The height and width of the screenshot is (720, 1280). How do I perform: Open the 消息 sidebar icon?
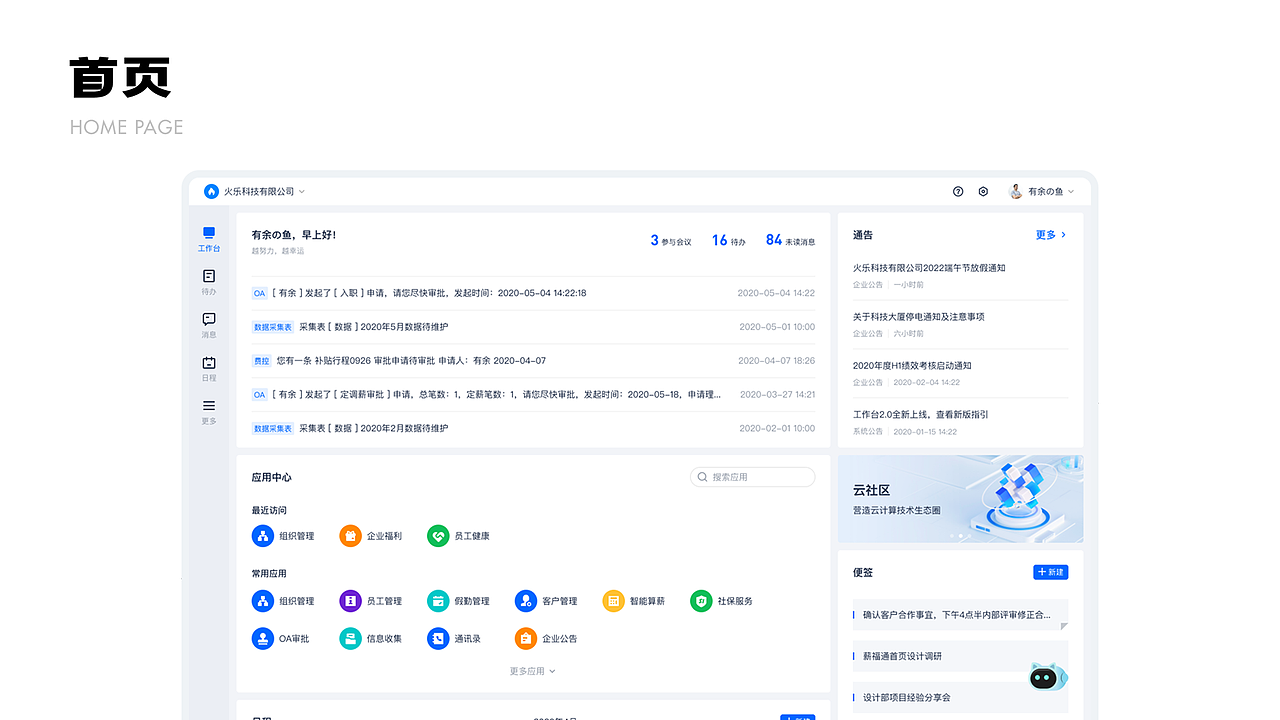click(208, 321)
